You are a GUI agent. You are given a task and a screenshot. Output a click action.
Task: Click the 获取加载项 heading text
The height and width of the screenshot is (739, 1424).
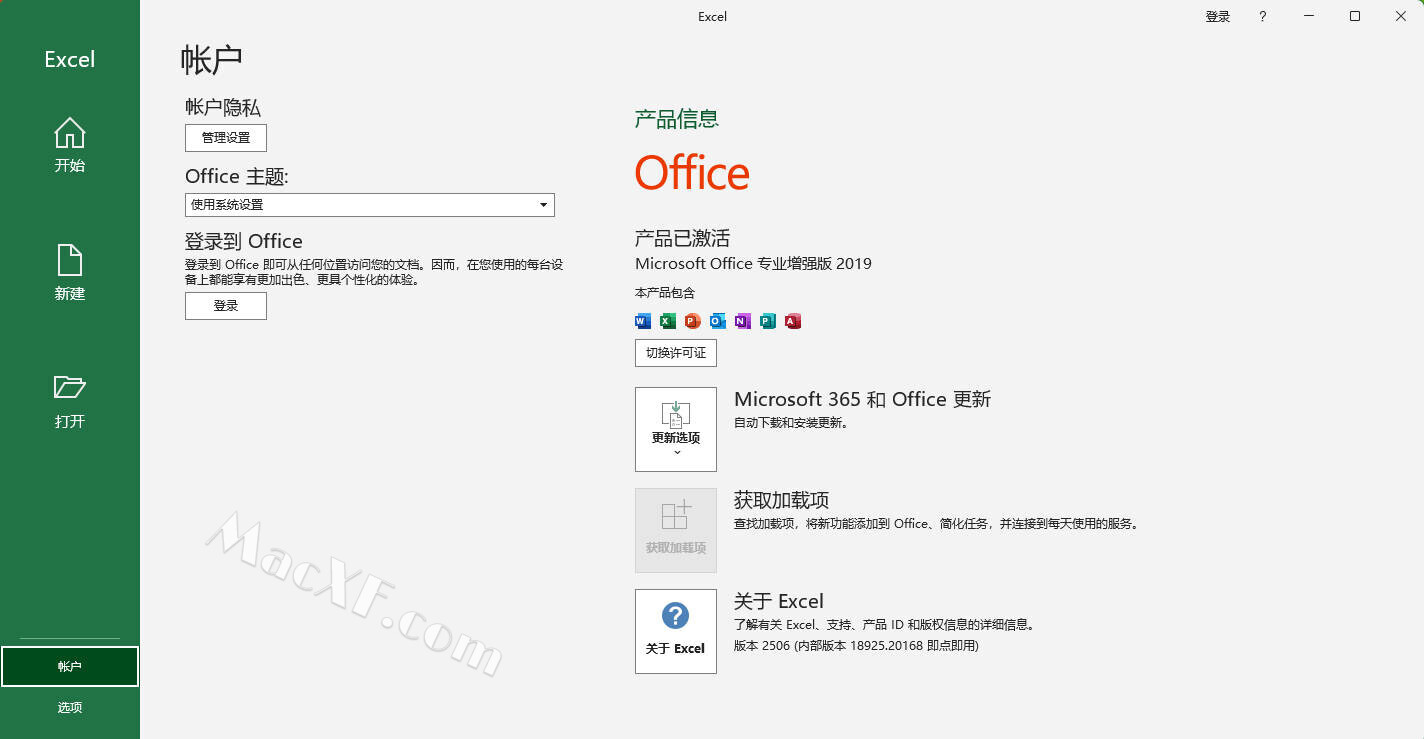(x=782, y=500)
